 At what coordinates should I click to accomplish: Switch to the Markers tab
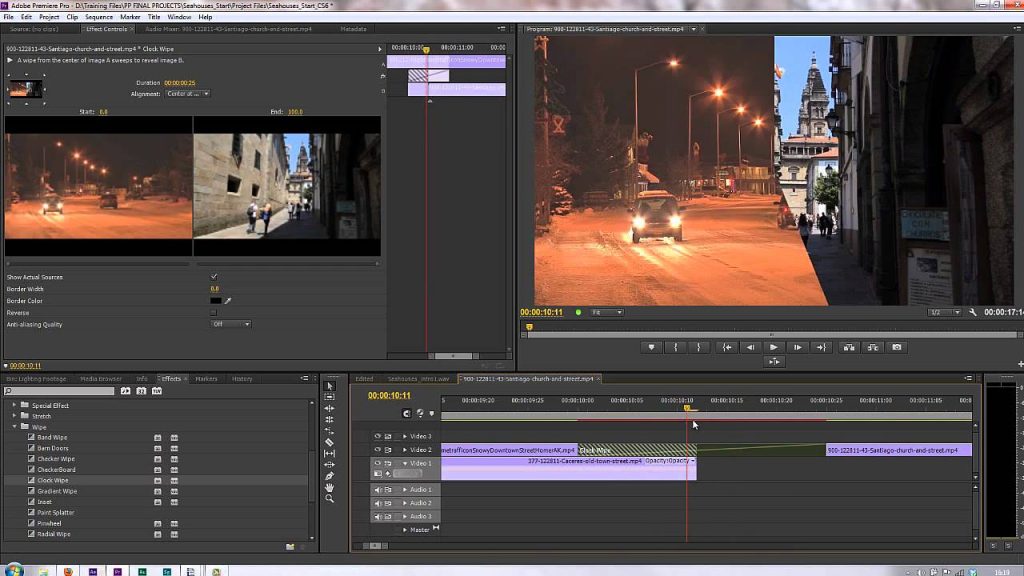[x=206, y=379]
